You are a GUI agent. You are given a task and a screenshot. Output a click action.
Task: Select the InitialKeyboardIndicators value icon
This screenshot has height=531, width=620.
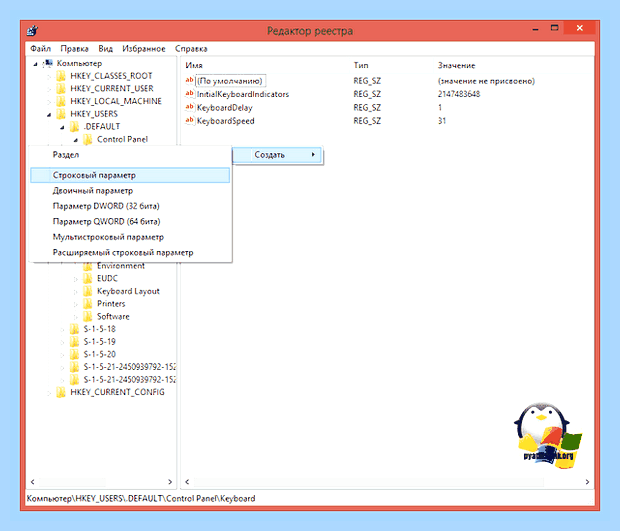189,94
